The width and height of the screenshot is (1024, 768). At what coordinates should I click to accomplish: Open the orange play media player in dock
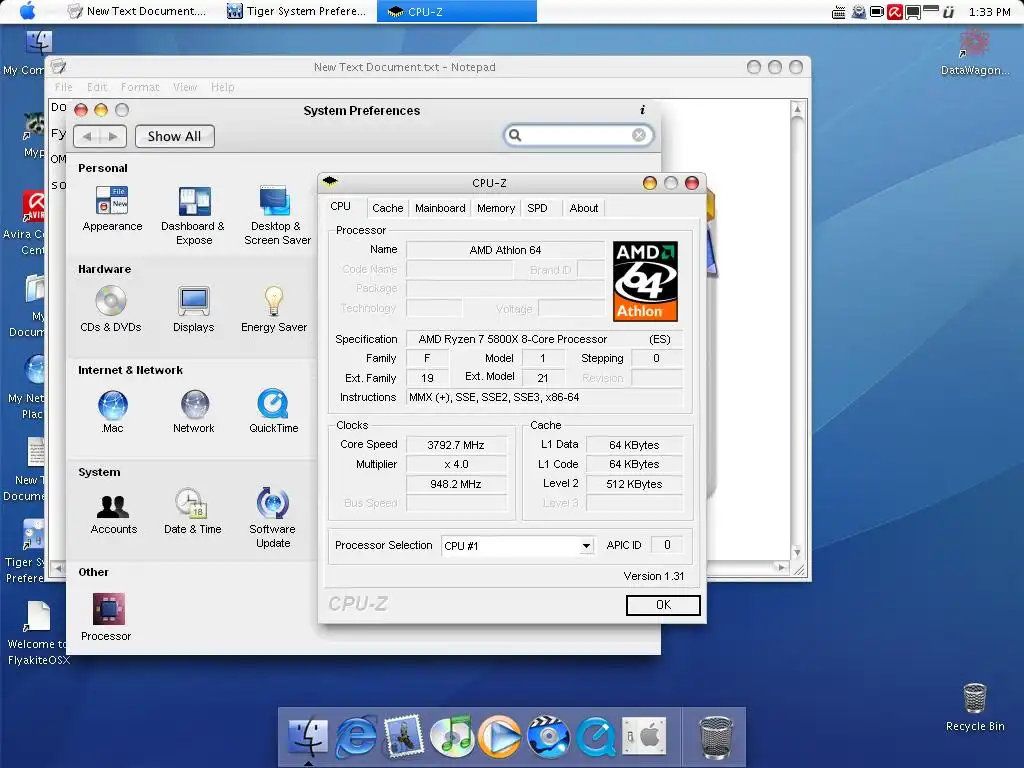[499, 737]
